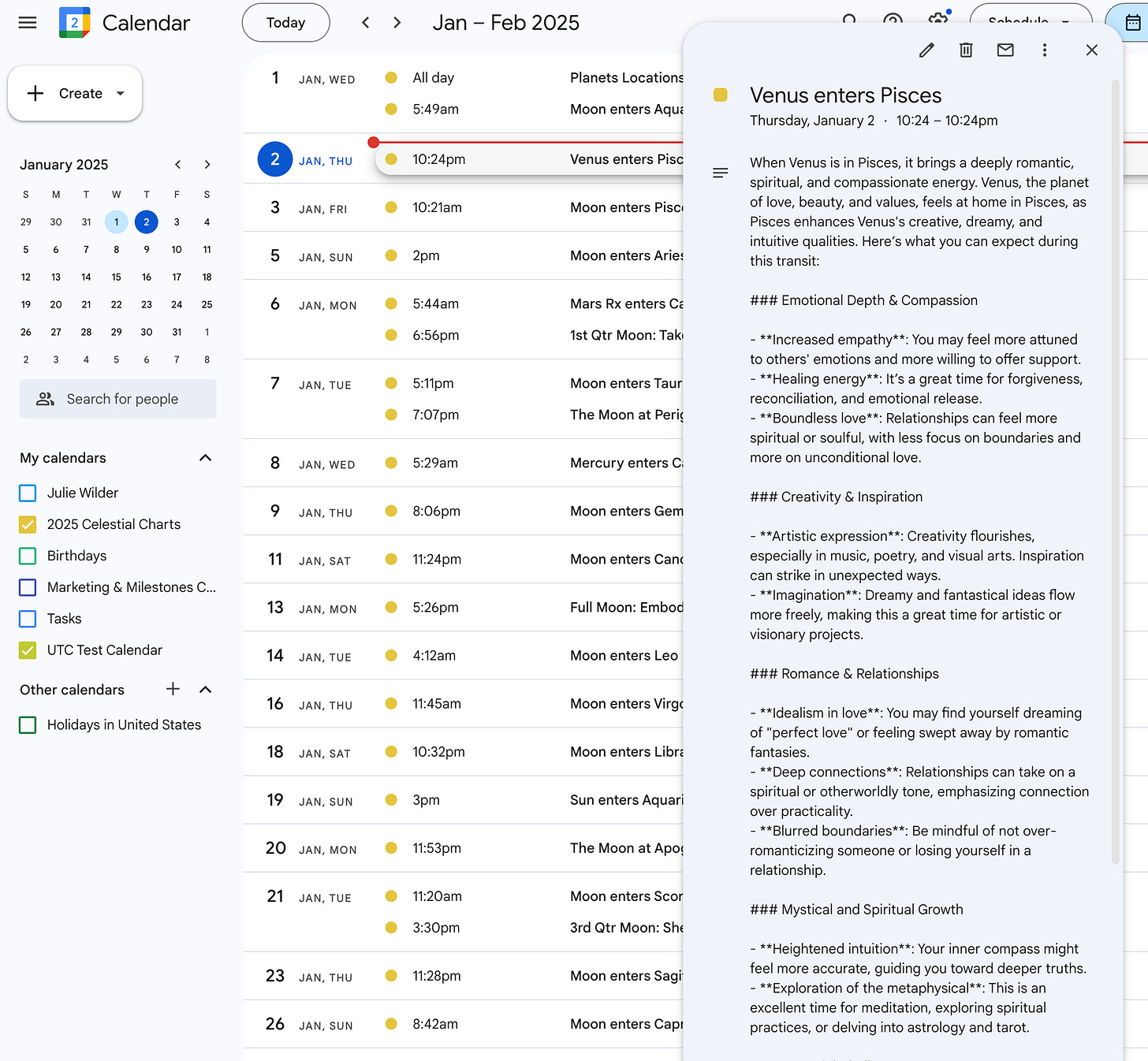Click the Today button
The image size is (1148, 1061).
285,23
